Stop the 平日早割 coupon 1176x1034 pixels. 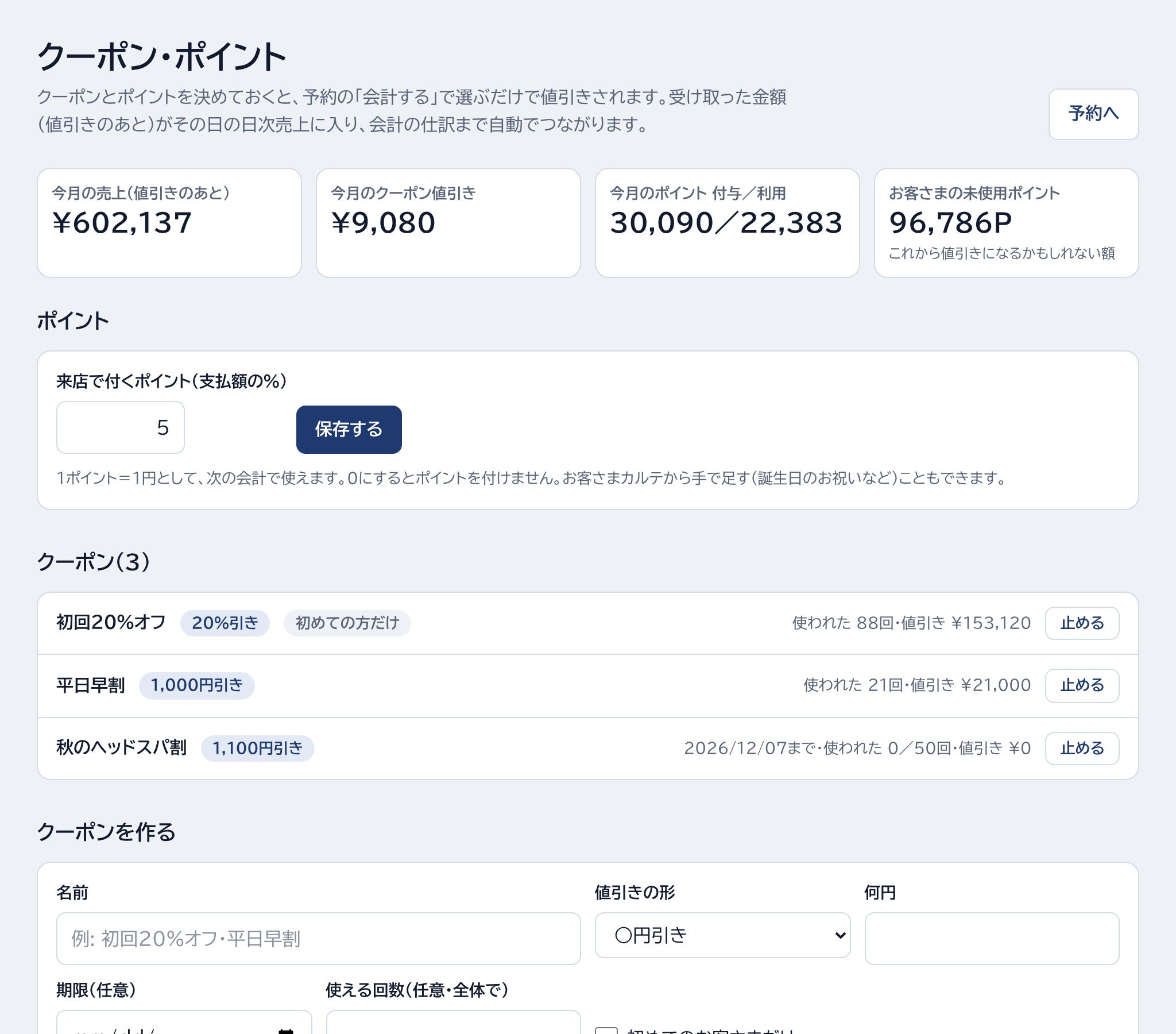click(1082, 685)
